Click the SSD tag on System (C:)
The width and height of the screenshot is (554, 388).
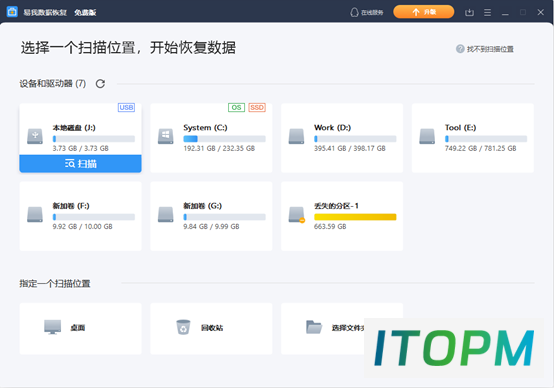click(x=257, y=107)
